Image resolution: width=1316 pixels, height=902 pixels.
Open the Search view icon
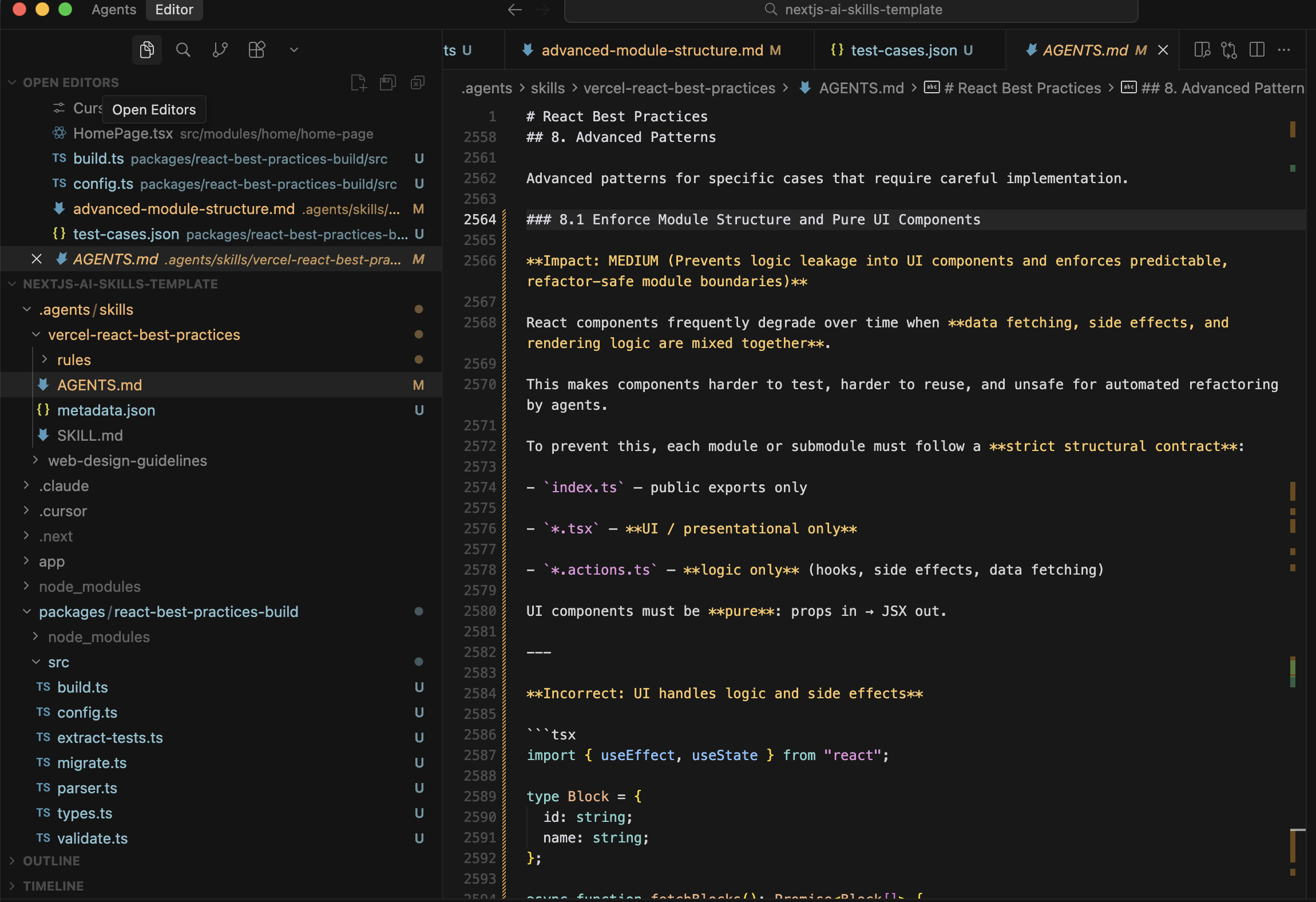183,50
